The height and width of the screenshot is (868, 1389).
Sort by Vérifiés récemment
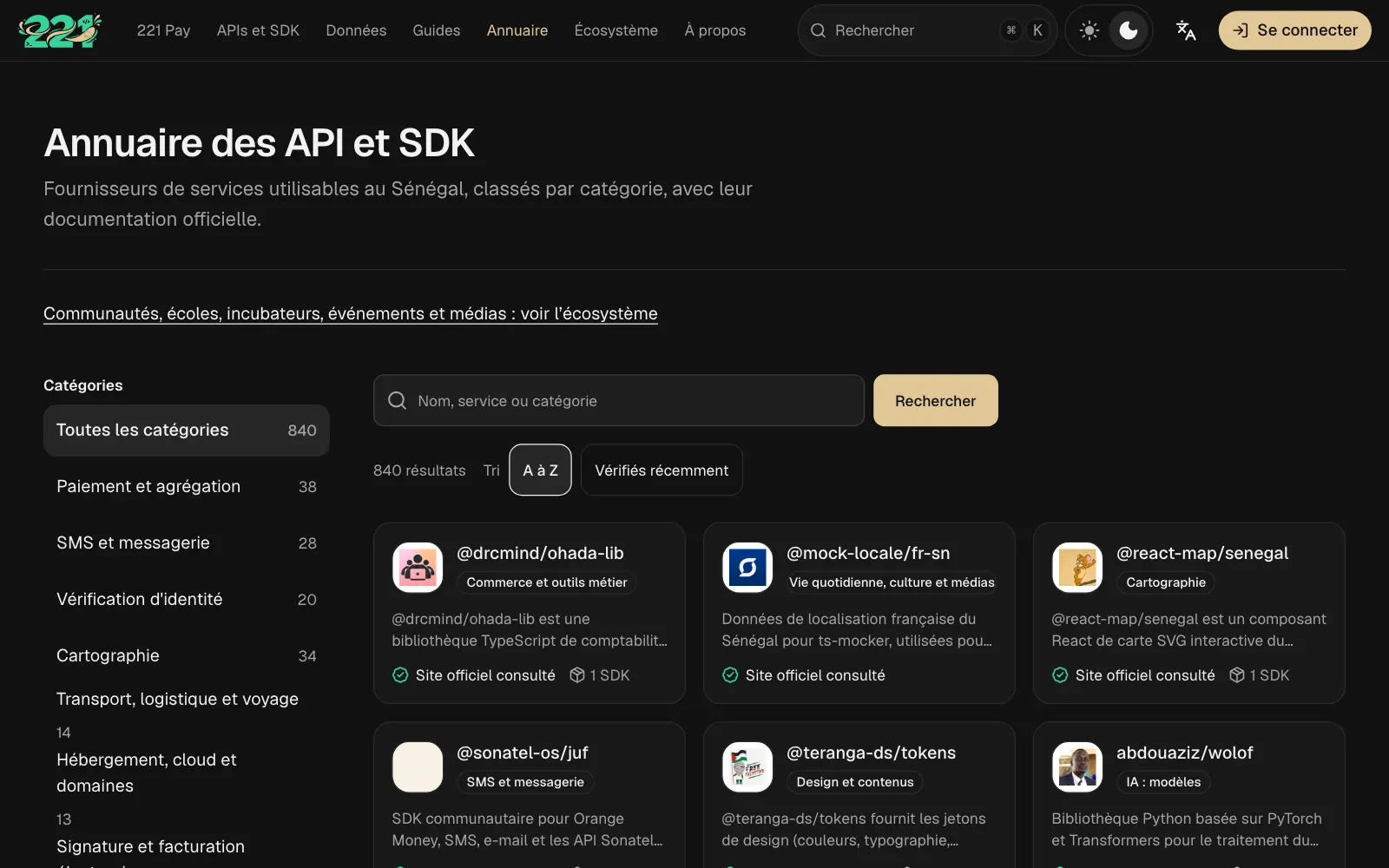point(662,470)
